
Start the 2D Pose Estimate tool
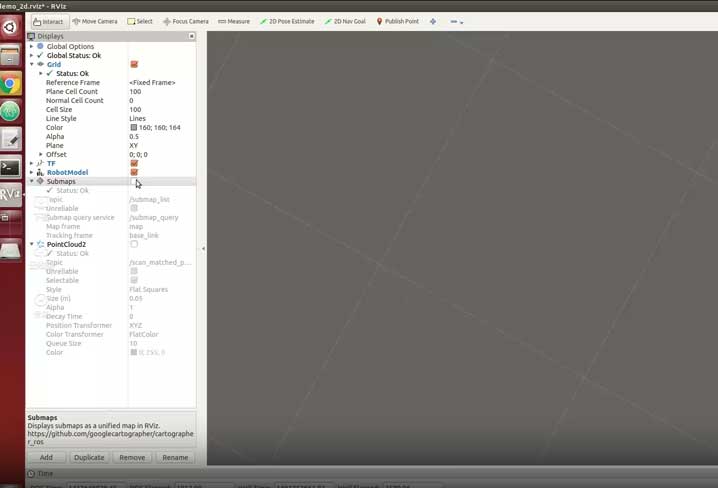[x=287, y=21]
